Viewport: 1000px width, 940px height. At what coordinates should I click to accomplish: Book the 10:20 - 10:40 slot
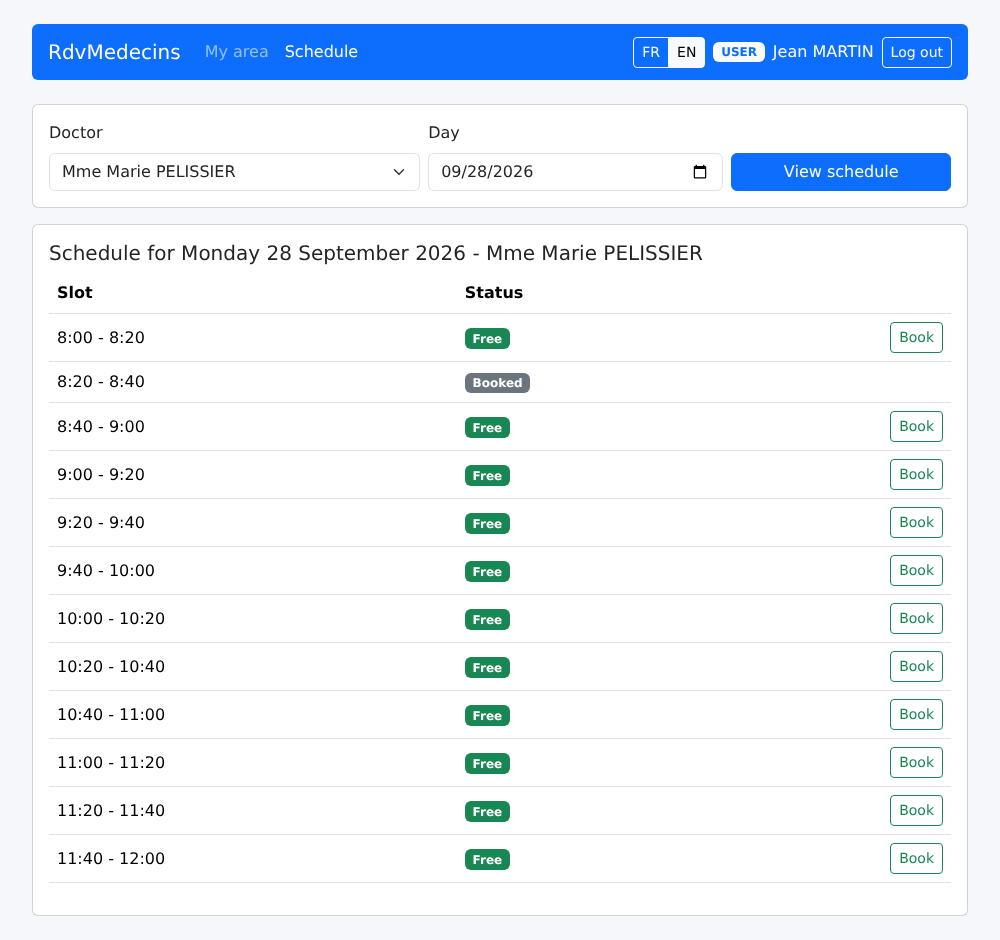tap(916, 666)
